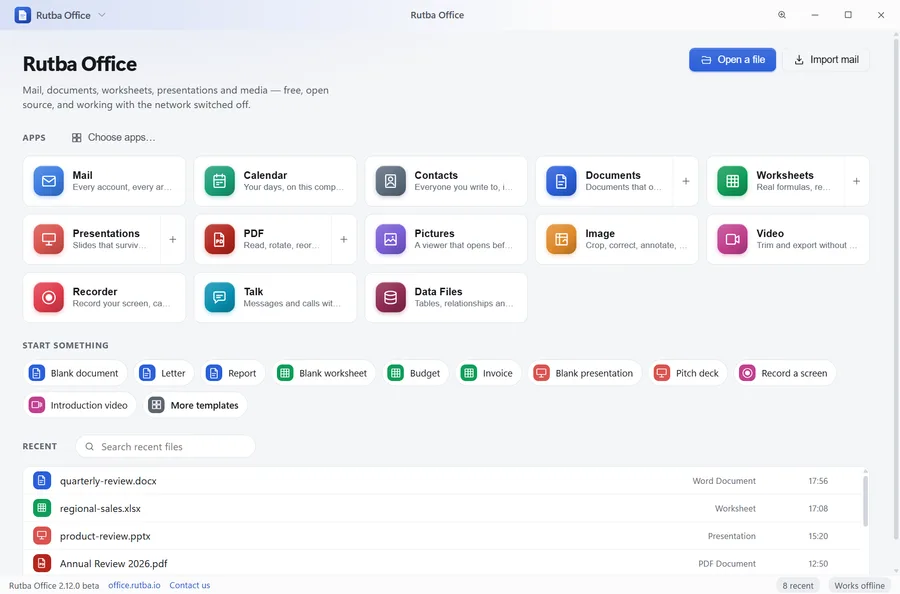Open quarterly-review.docx from recent list

click(x=442, y=480)
